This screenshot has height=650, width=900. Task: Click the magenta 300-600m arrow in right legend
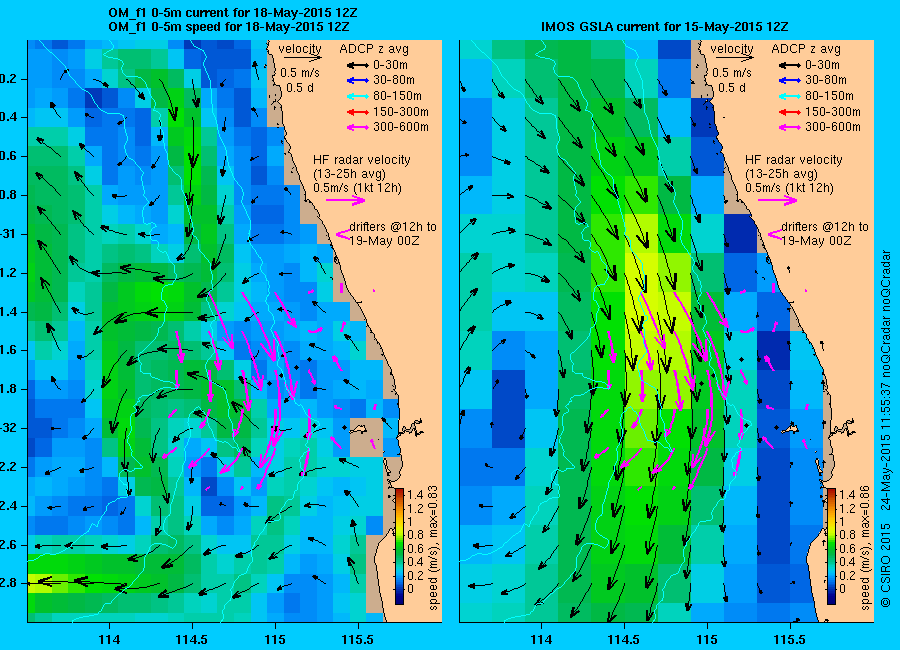790,127
